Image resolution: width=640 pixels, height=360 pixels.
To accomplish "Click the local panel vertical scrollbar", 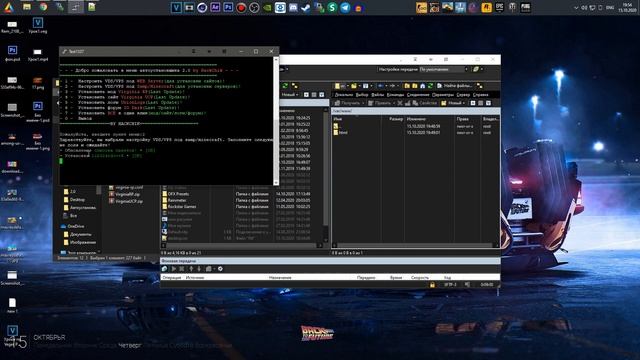I will (x=326, y=176).
